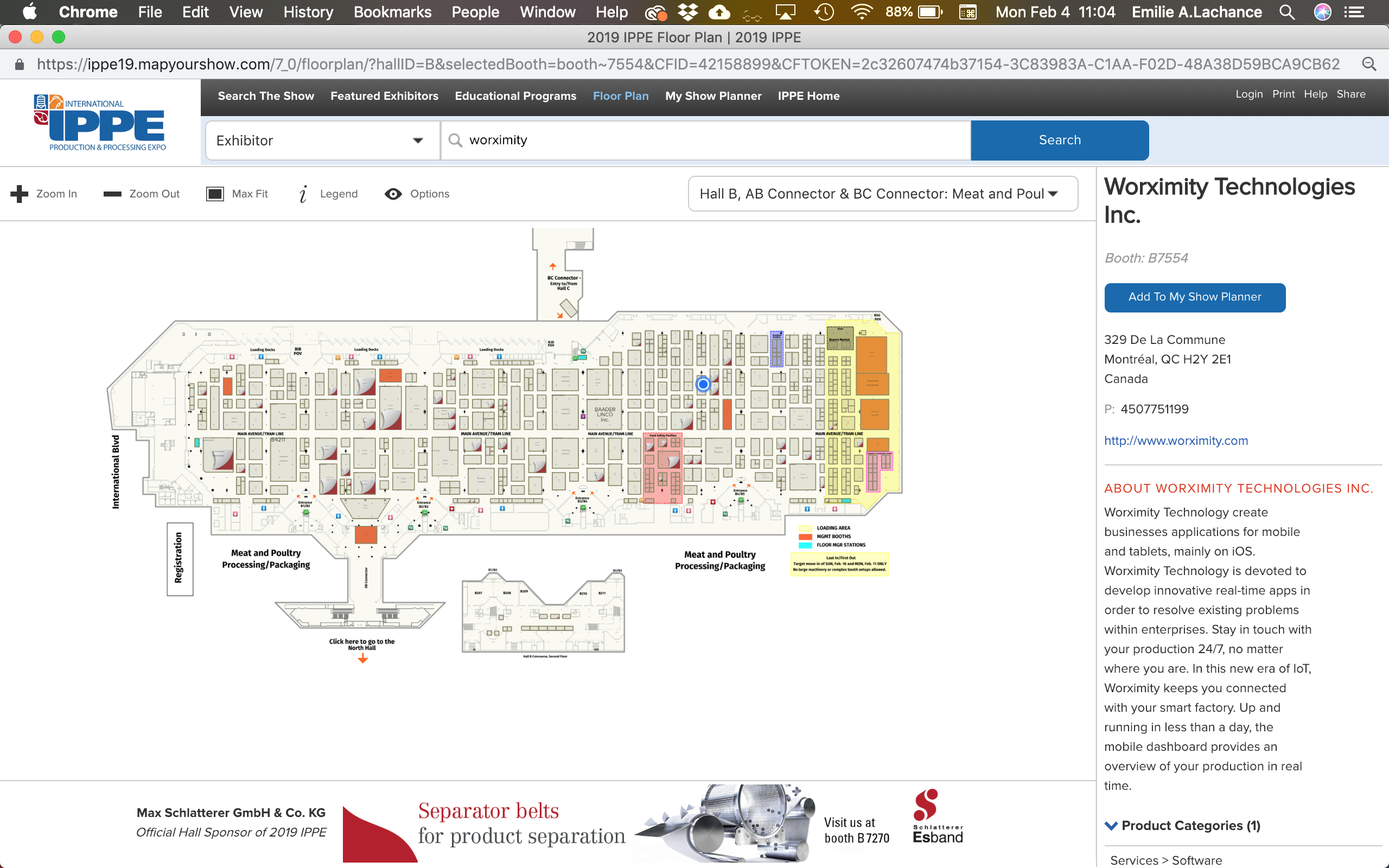
Task: Open the Dropbox menu bar icon
Action: [x=687, y=11]
